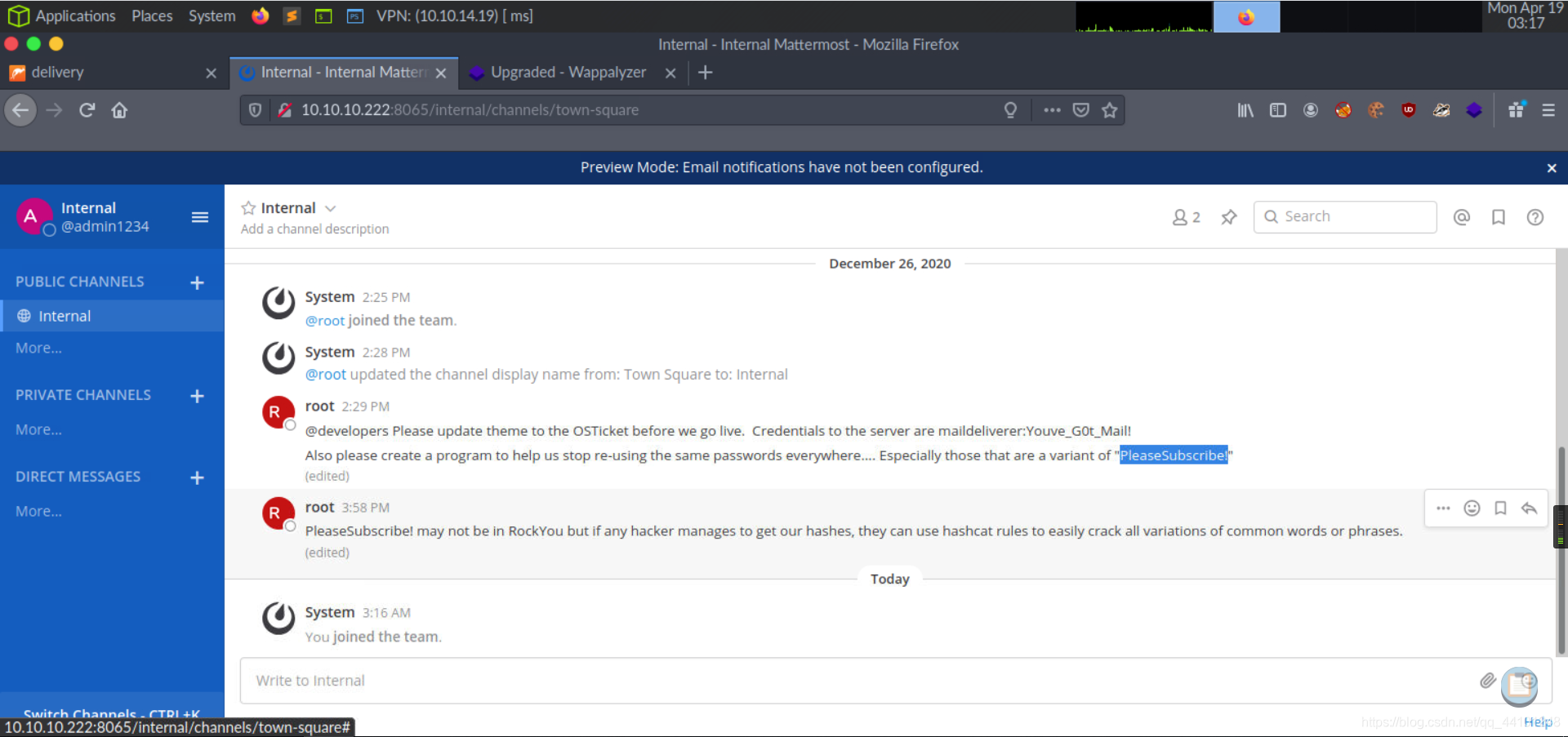Open the System menu

point(212,16)
